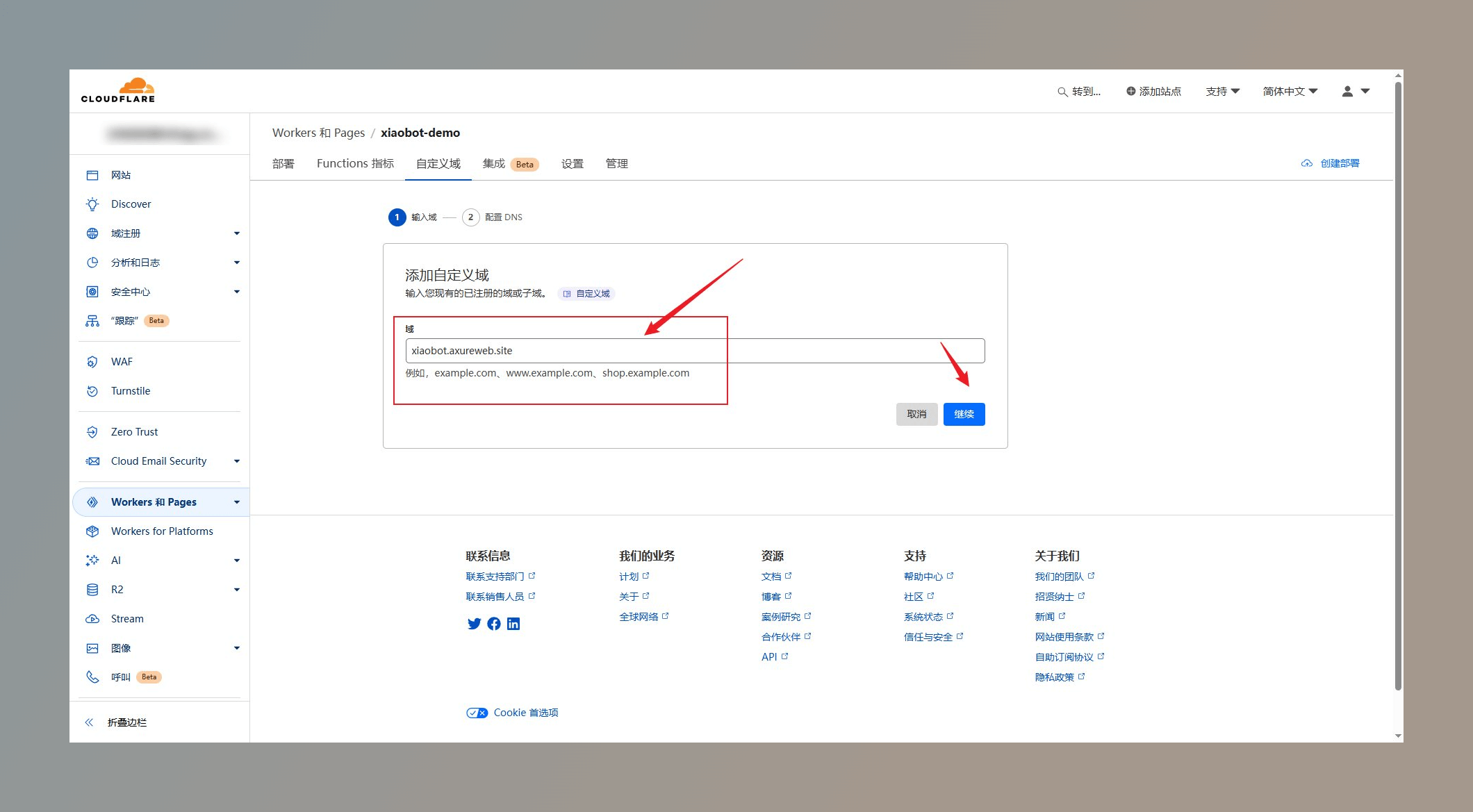Click the 图像 sidebar icon

tap(93, 647)
